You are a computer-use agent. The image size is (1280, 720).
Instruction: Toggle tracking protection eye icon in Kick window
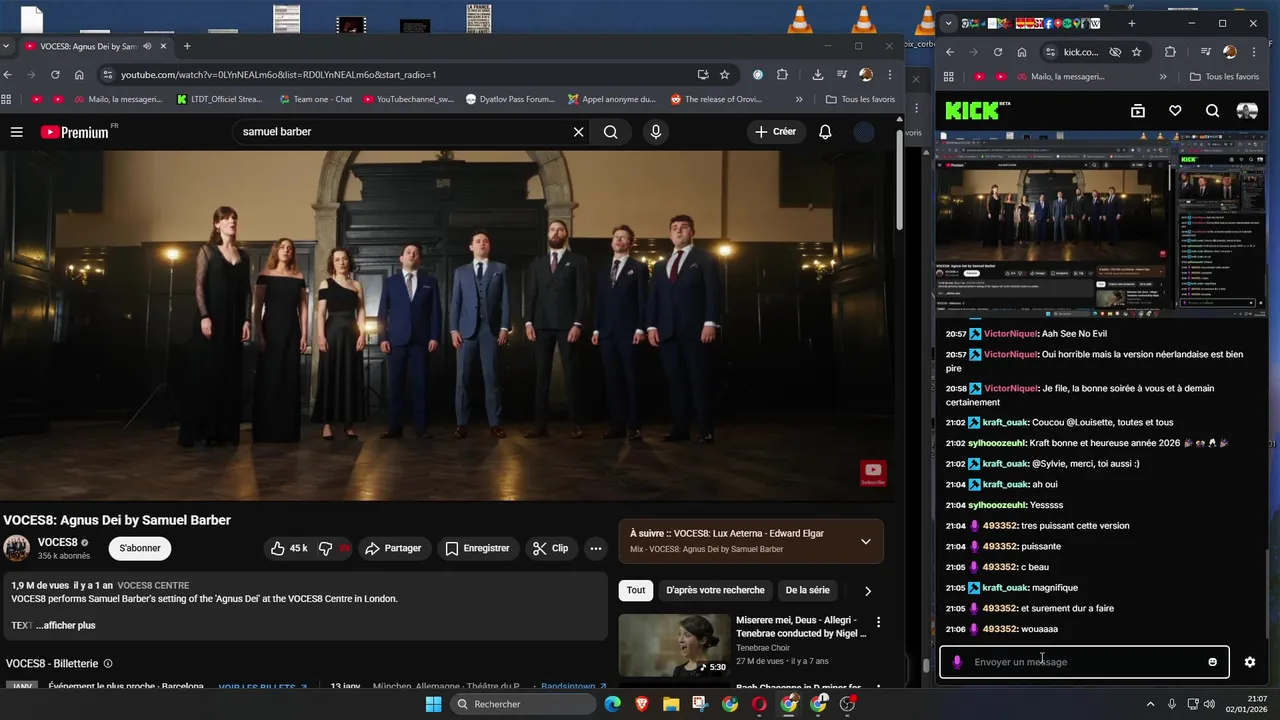coord(1115,52)
